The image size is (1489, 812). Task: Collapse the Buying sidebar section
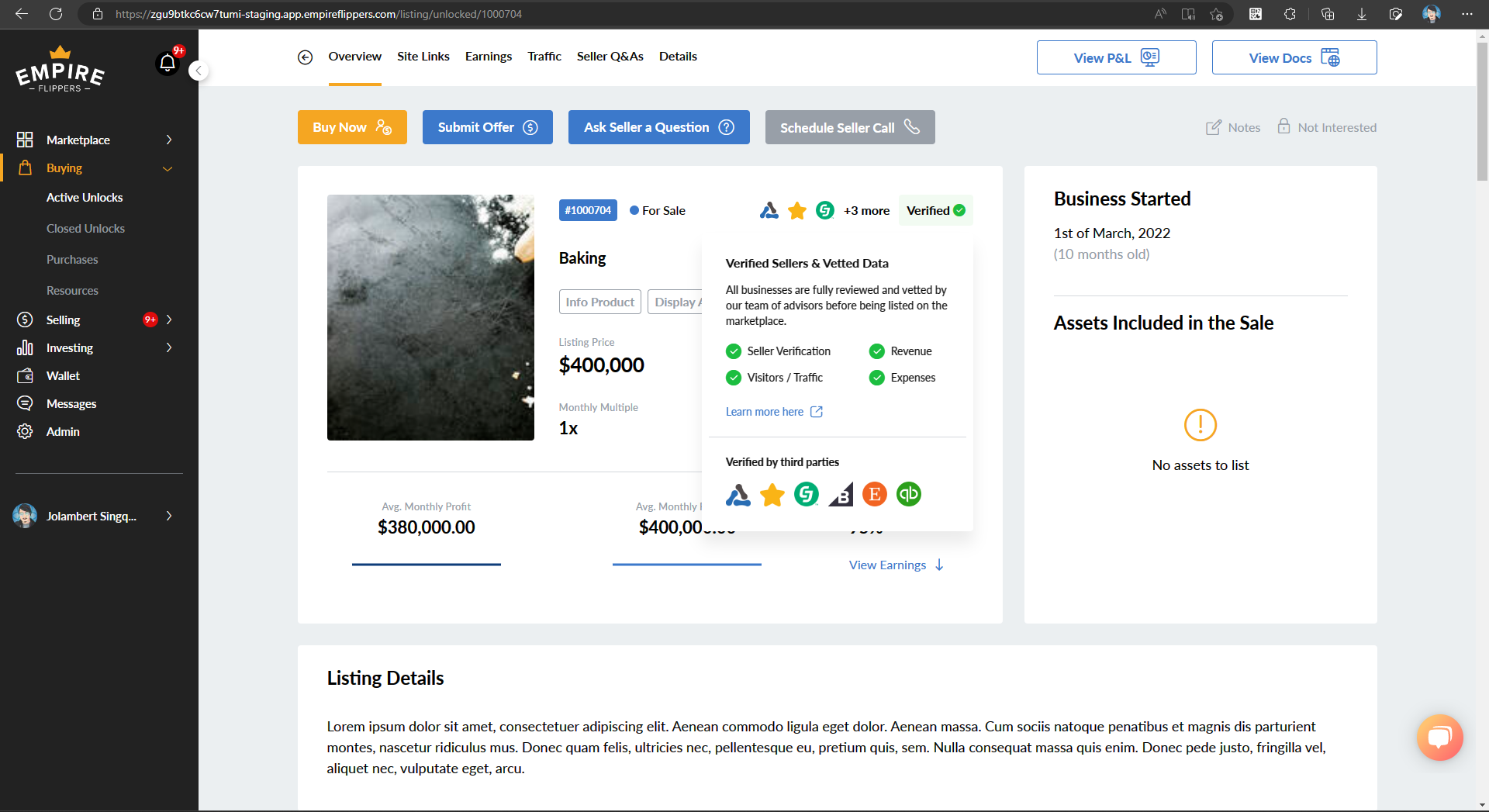coord(167,168)
